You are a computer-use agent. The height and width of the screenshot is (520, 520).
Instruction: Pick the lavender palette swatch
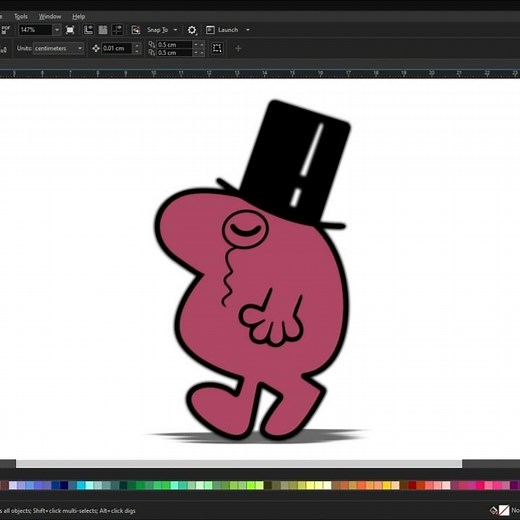[13, 485]
